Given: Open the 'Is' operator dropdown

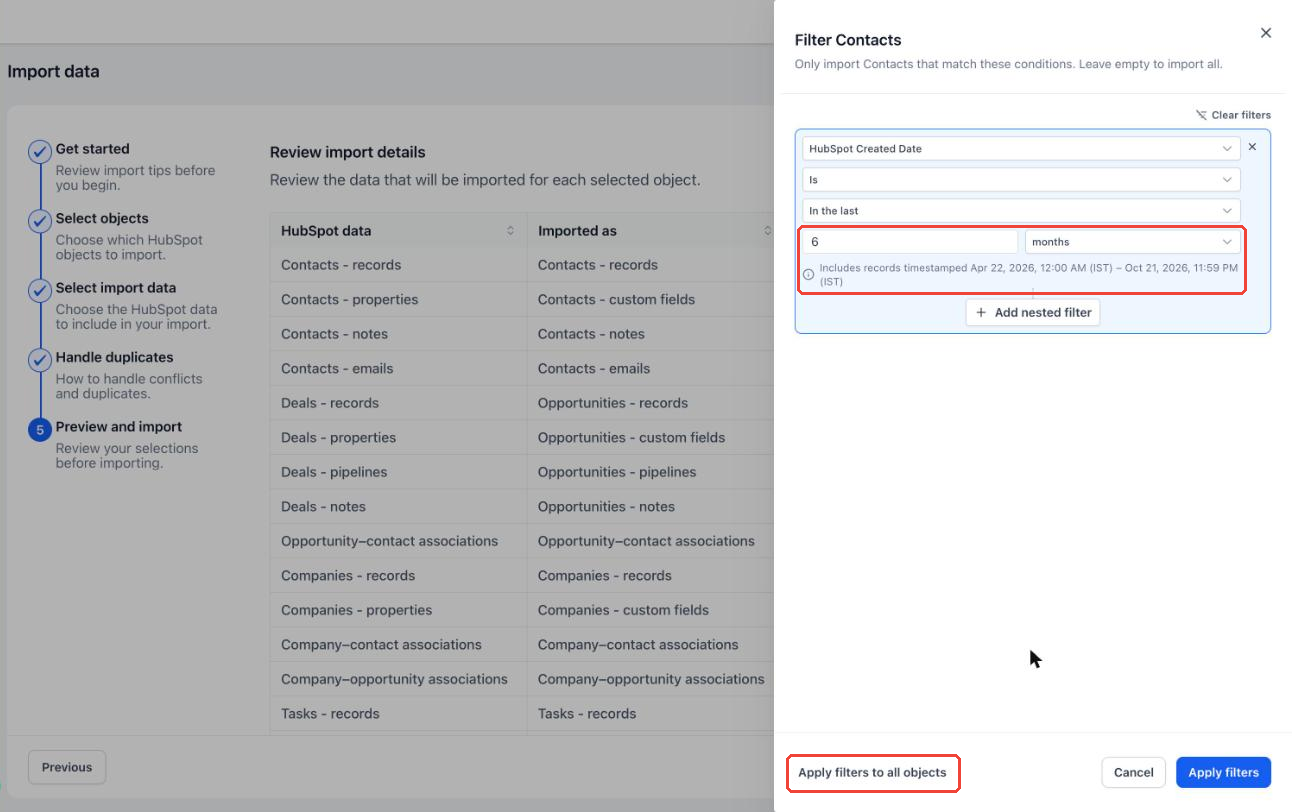Looking at the screenshot, I should pos(1021,180).
